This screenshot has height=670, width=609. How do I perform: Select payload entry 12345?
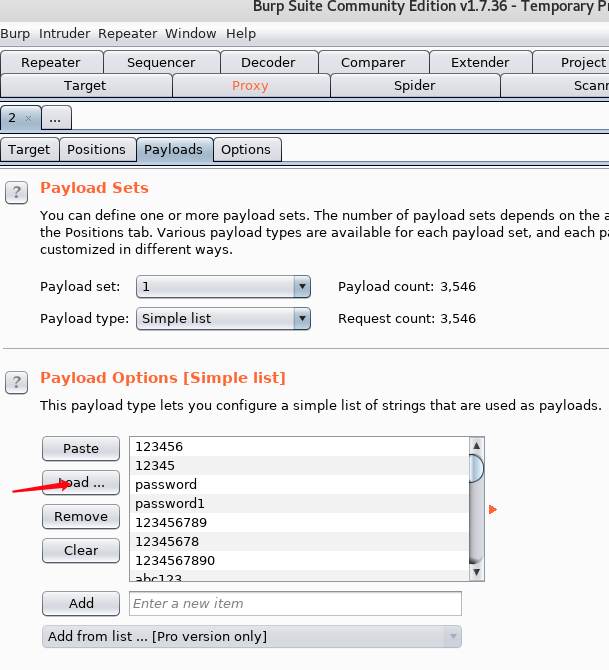coord(299,465)
